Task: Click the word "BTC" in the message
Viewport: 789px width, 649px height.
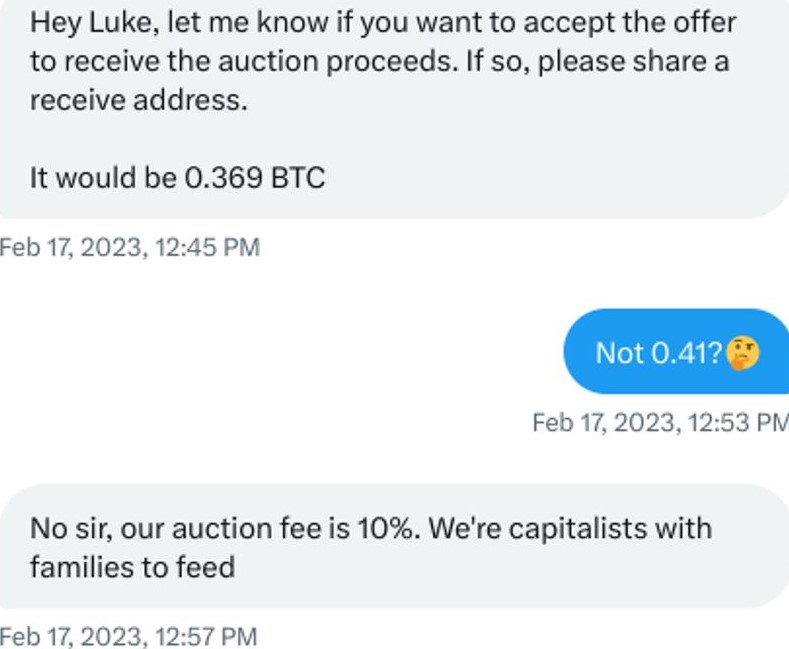Action: click(298, 178)
